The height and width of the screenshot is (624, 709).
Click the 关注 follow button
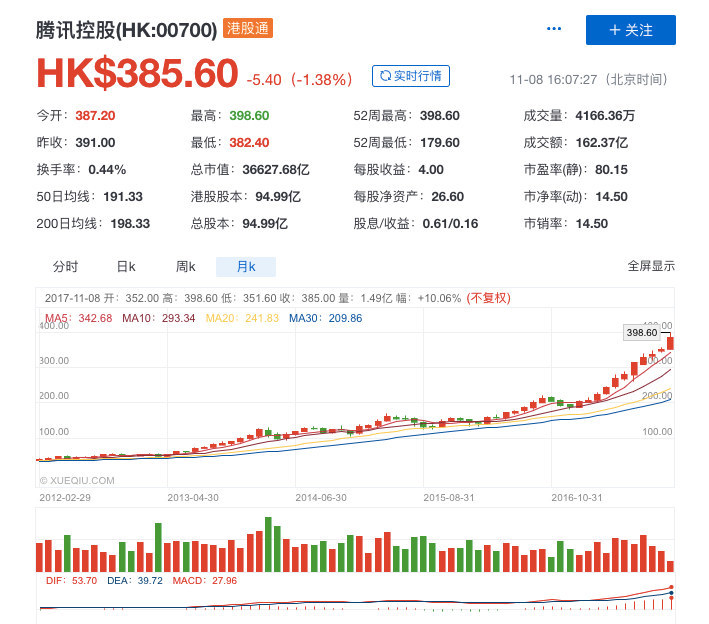(630, 30)
